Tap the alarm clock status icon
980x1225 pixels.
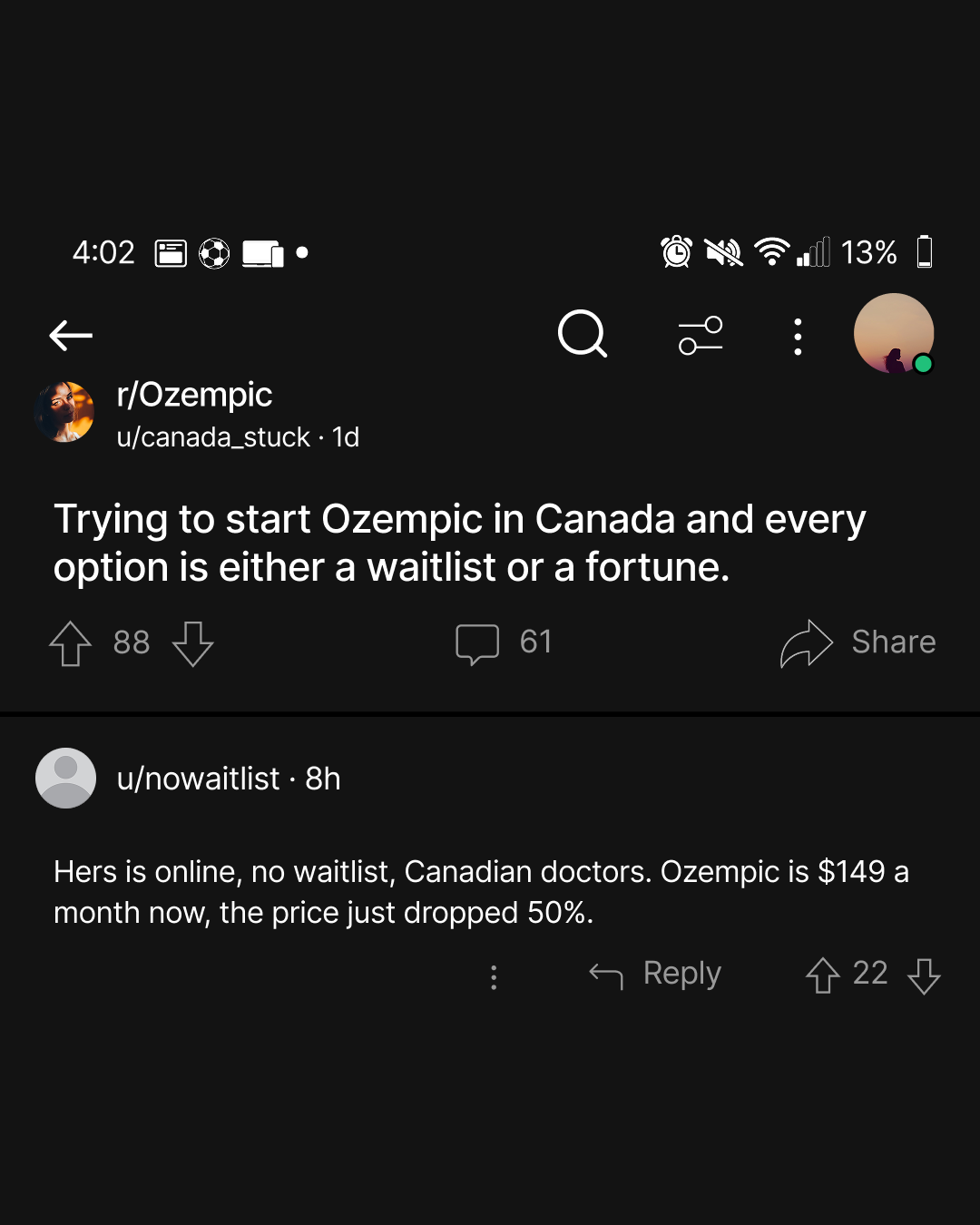(677, 251)
